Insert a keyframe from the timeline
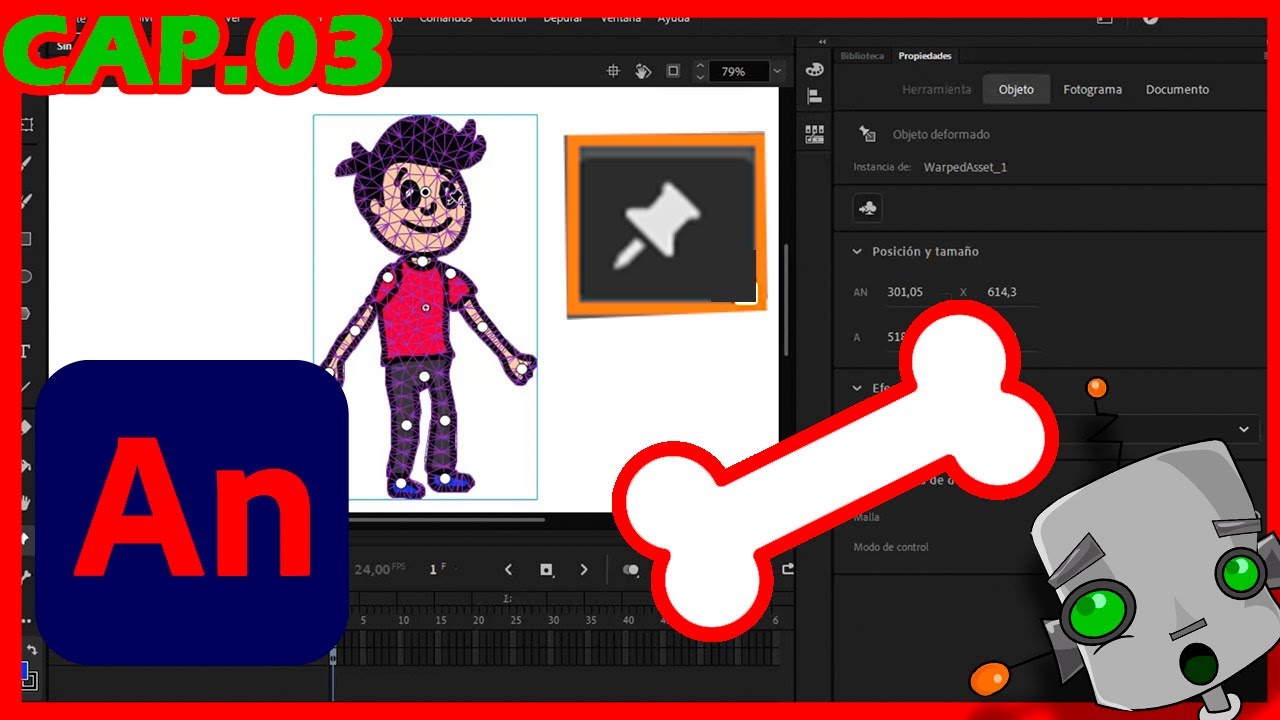 click(x=546, y=569)
